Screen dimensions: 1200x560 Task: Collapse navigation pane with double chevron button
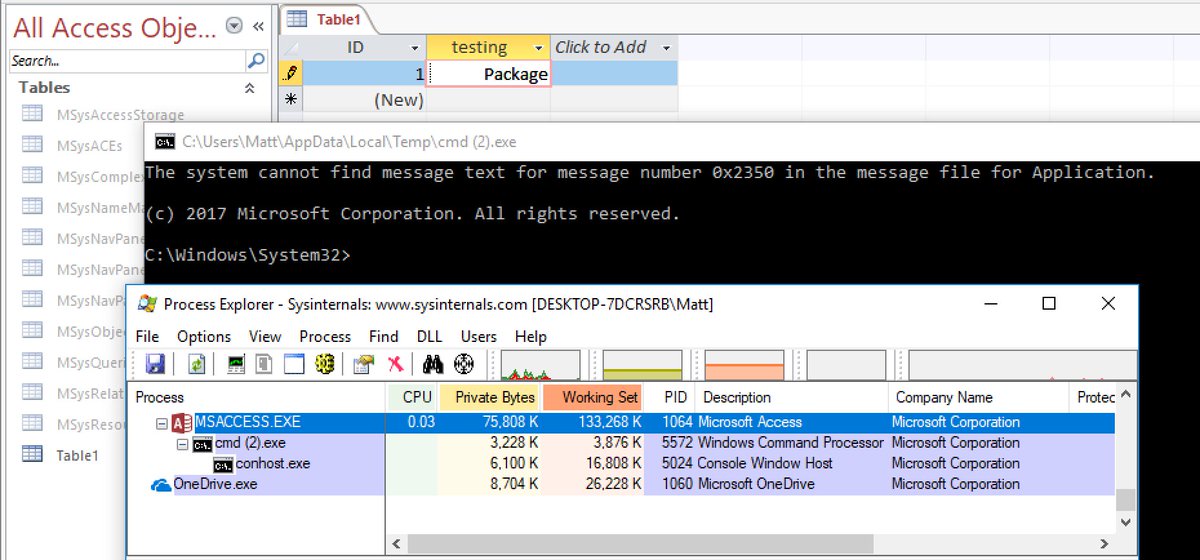258,26
